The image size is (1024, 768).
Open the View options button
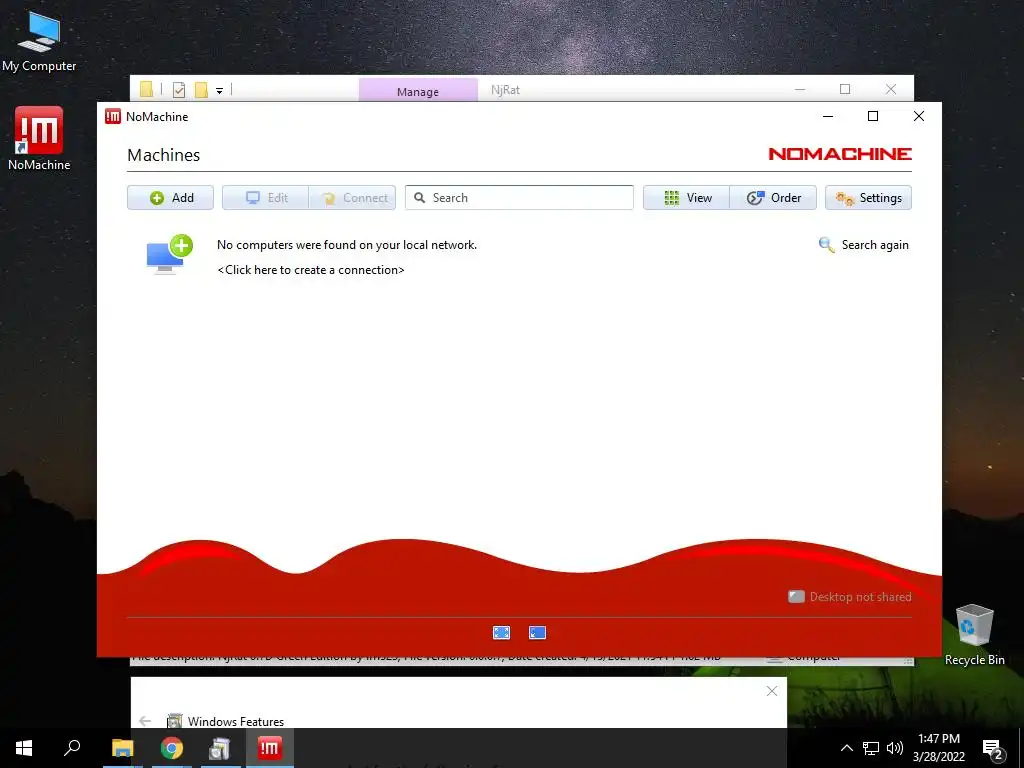pos(686,198)
